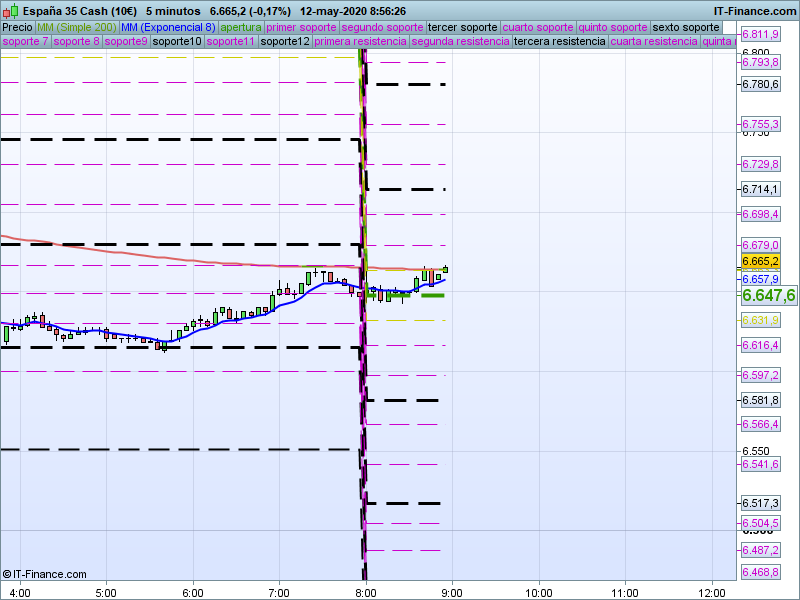Click the latest green candle near 9:00
Screen dimensions: 800x600
pos(446,269)
